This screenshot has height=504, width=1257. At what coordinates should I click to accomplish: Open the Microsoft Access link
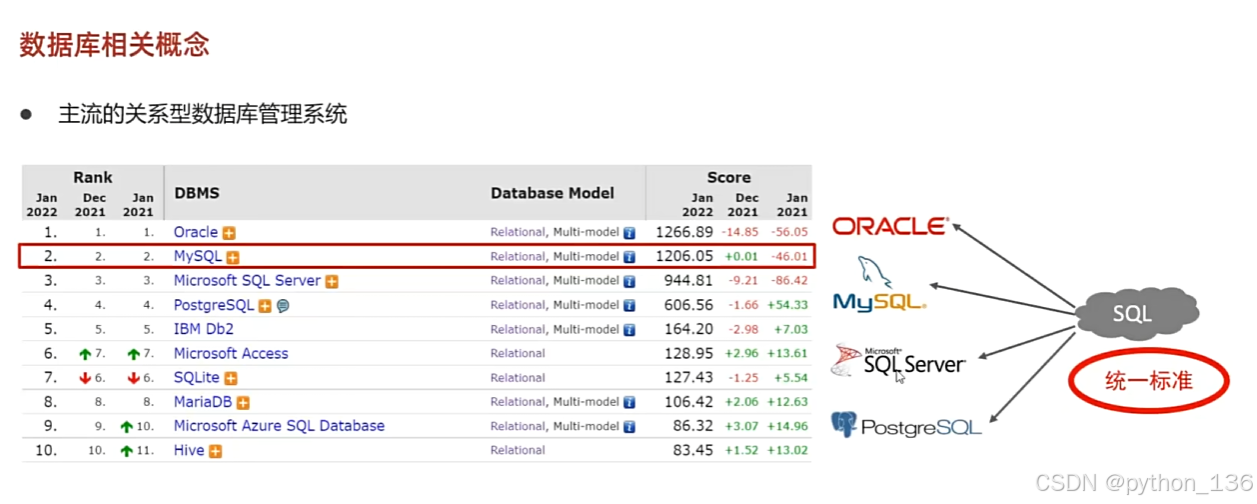point(231,353)
